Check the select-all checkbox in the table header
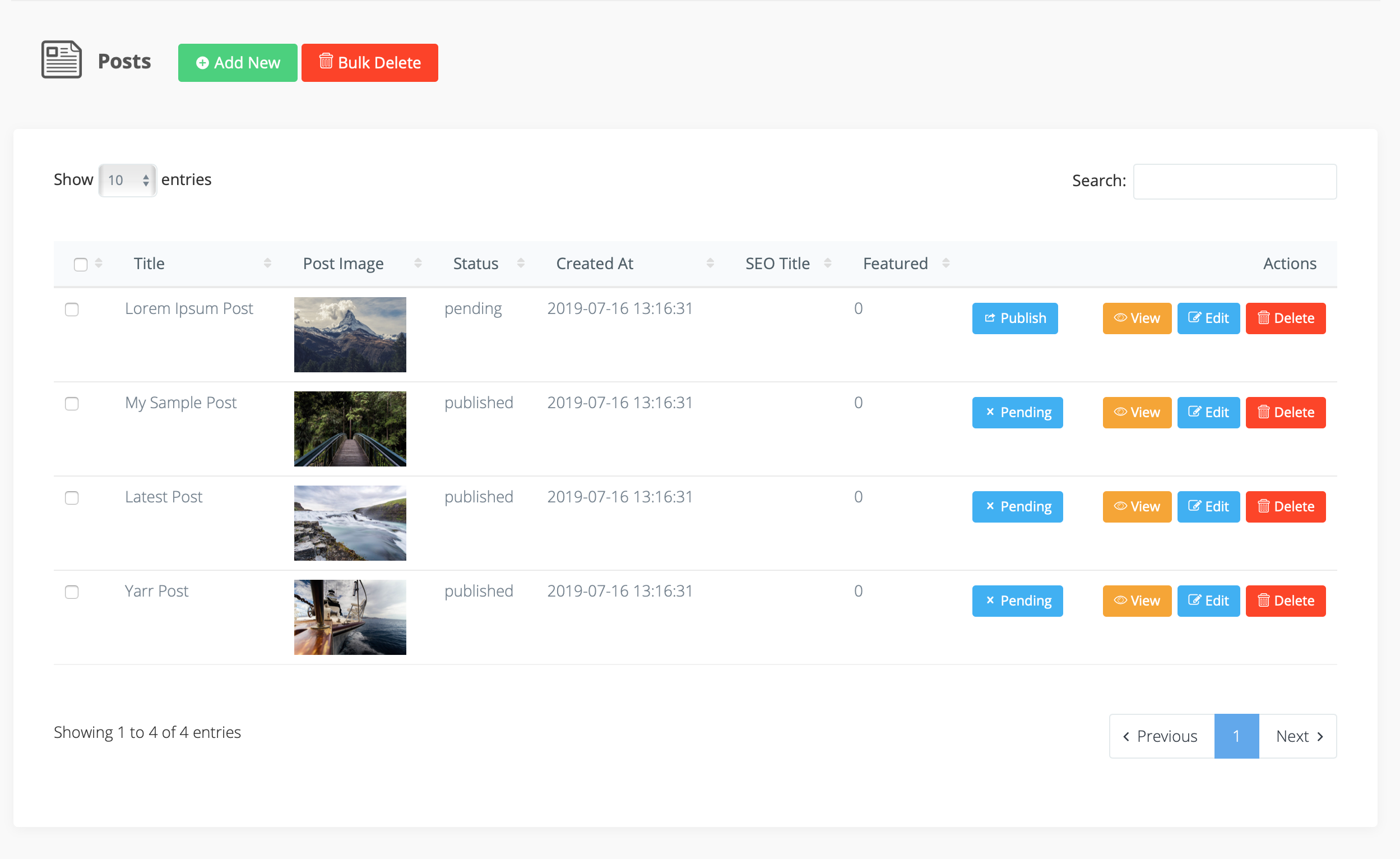Image resolution: width=1400 pixels, height=859 pixels. (x=80, y=263)
